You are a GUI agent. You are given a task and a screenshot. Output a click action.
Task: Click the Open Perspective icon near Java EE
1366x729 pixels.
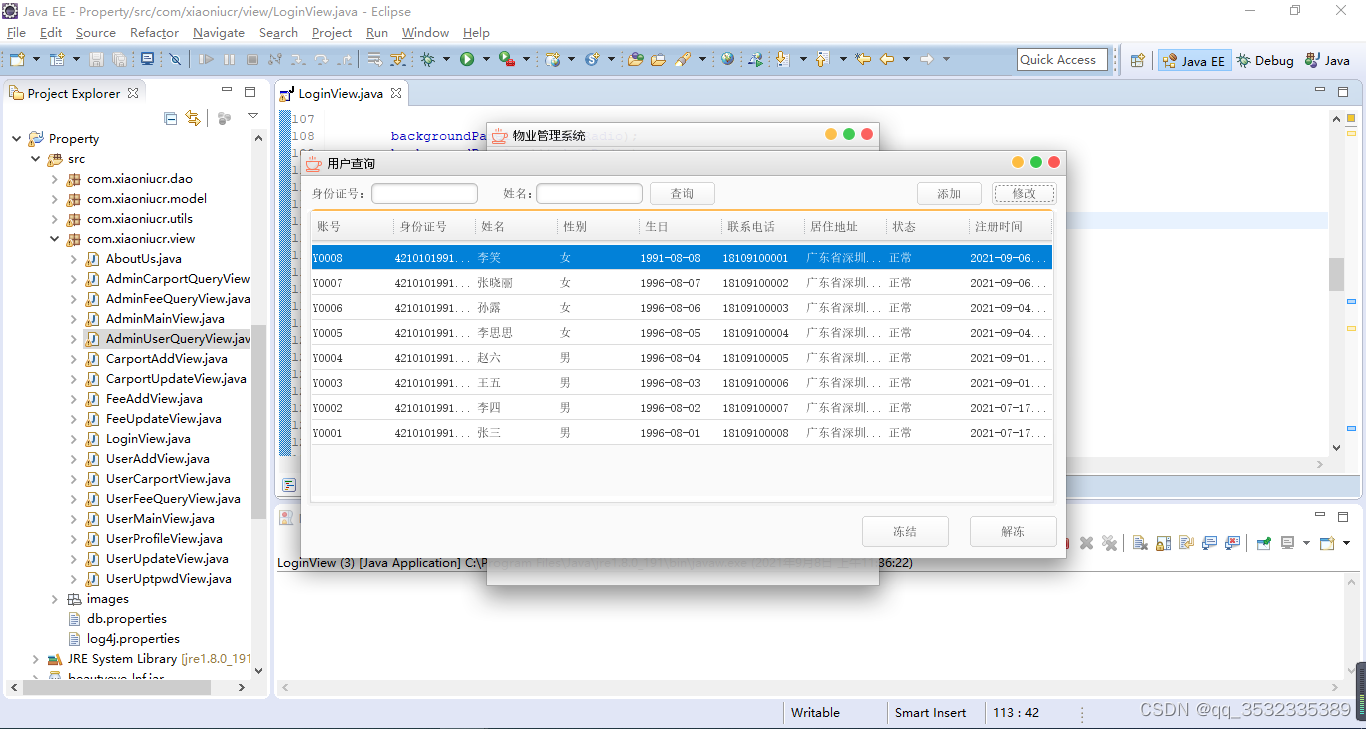(1137, 60)
